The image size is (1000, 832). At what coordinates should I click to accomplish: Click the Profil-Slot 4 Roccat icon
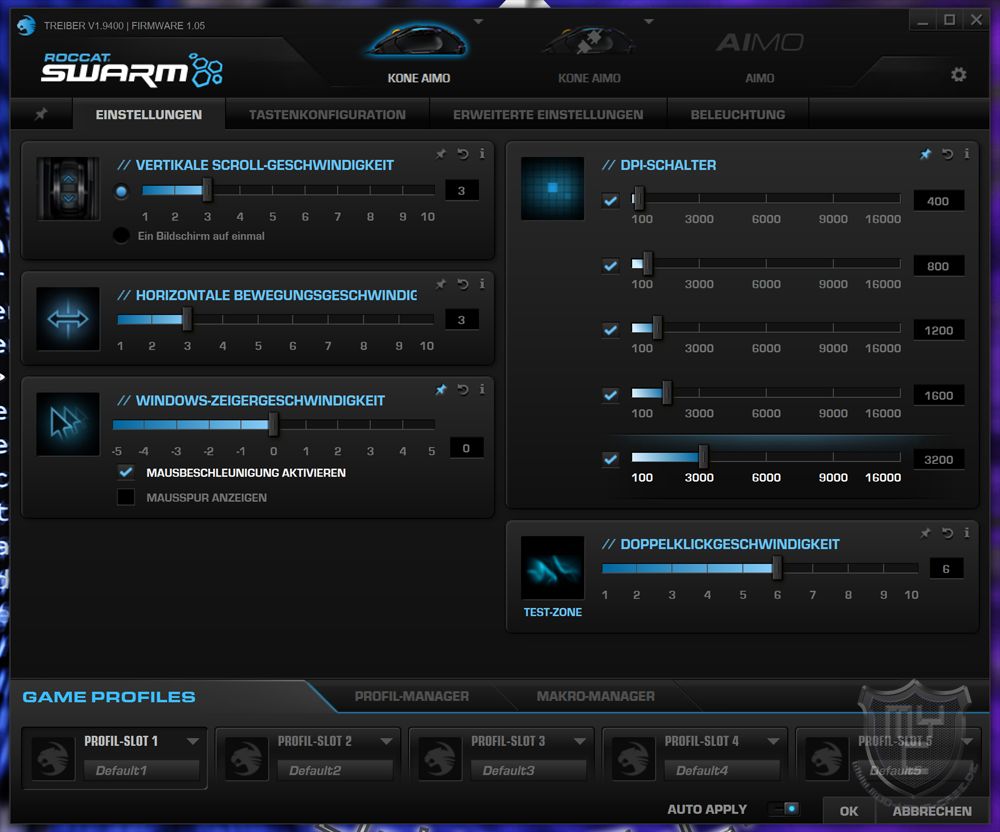[x=633, y=759]
